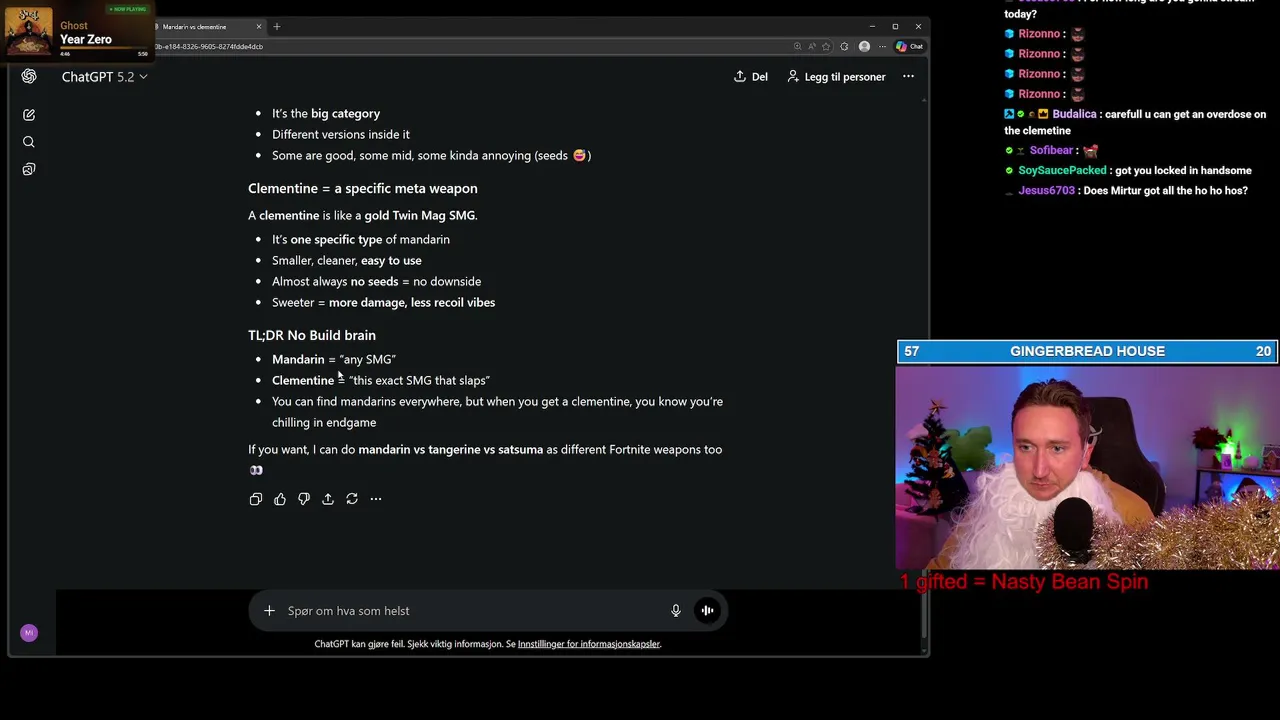1280x720 pixels.
Task: Click Jesus6703 username in stream chat
Action: coord(1046,190)
